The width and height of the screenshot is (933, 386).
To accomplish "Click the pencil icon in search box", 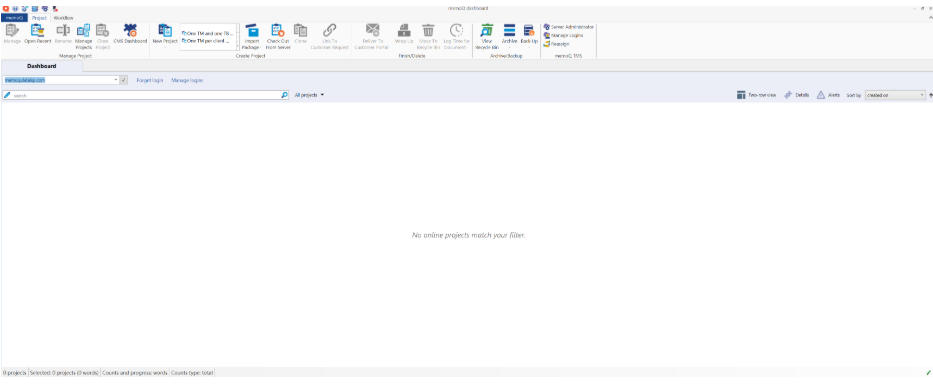I will tap(7, 95).
